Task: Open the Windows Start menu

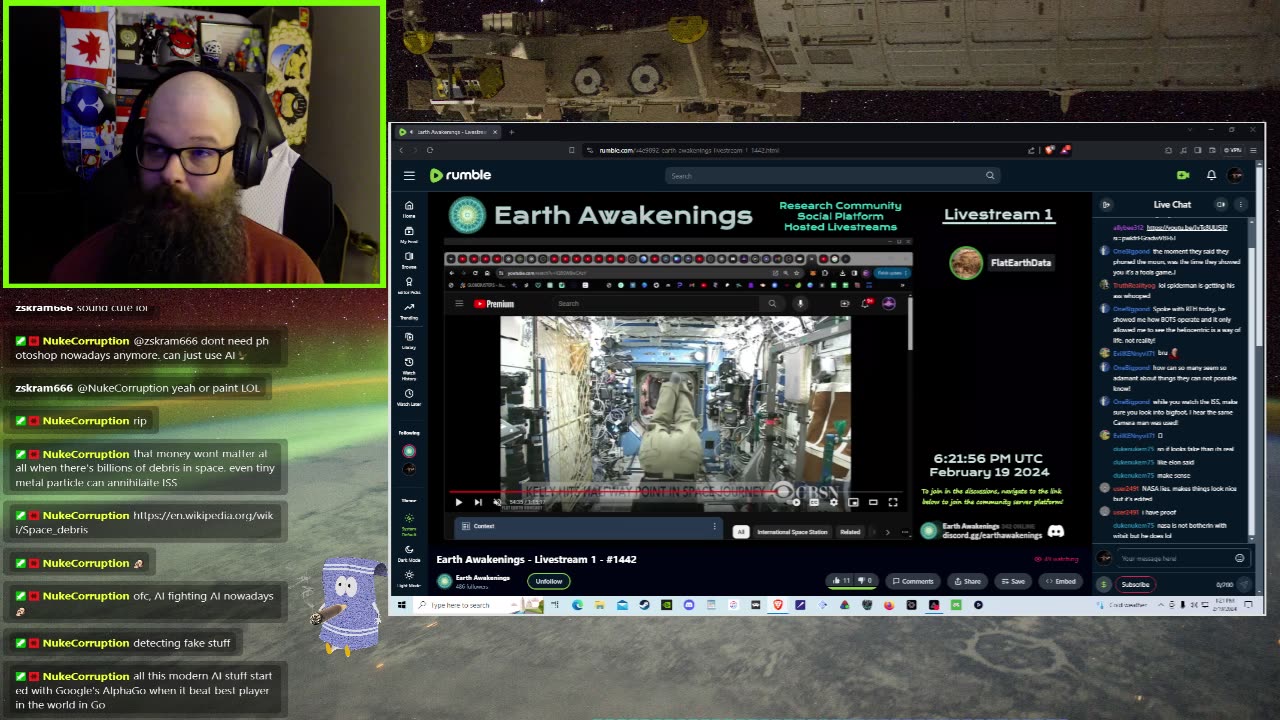Action: tap(401, 605)
